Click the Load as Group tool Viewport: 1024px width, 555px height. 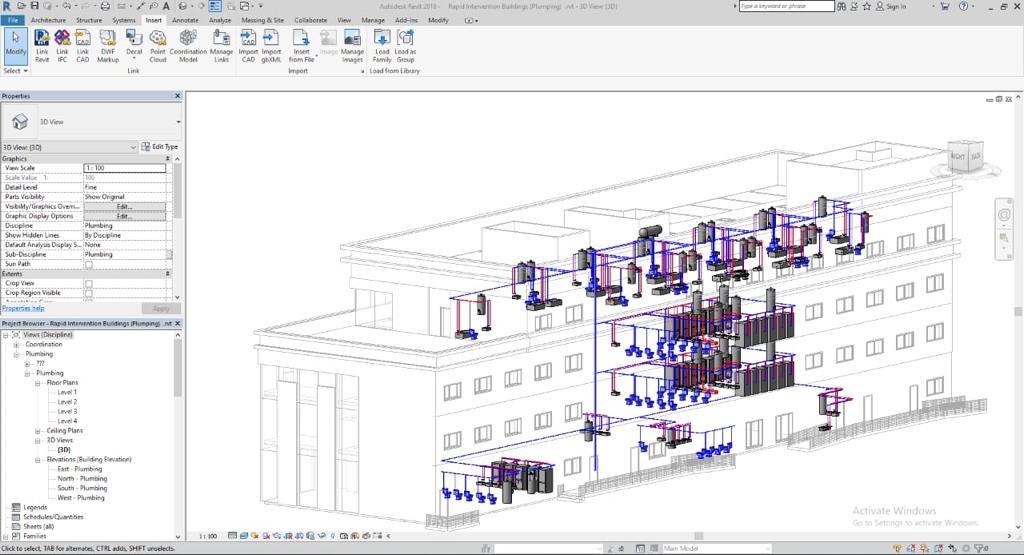tap(405, 46)
